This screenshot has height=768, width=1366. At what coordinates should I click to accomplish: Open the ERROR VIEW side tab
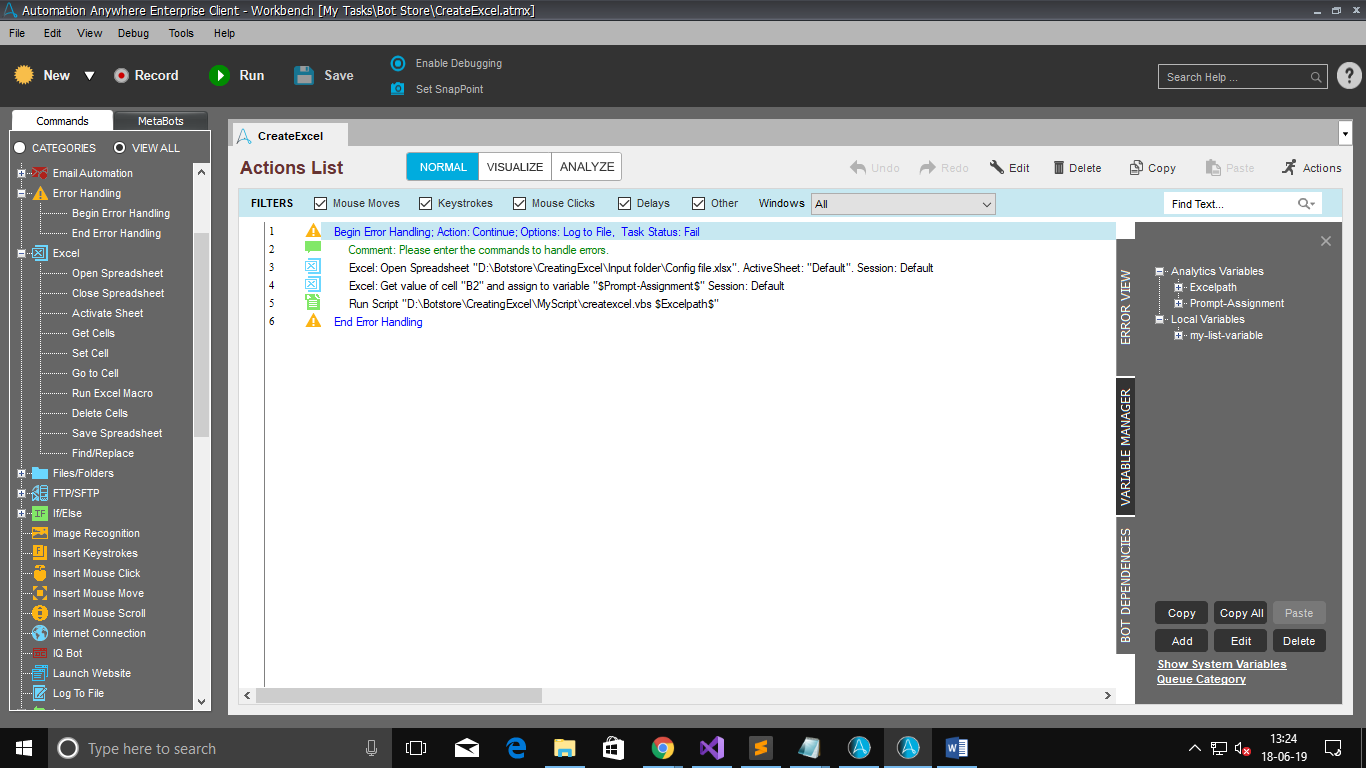tap(1125, 307)
